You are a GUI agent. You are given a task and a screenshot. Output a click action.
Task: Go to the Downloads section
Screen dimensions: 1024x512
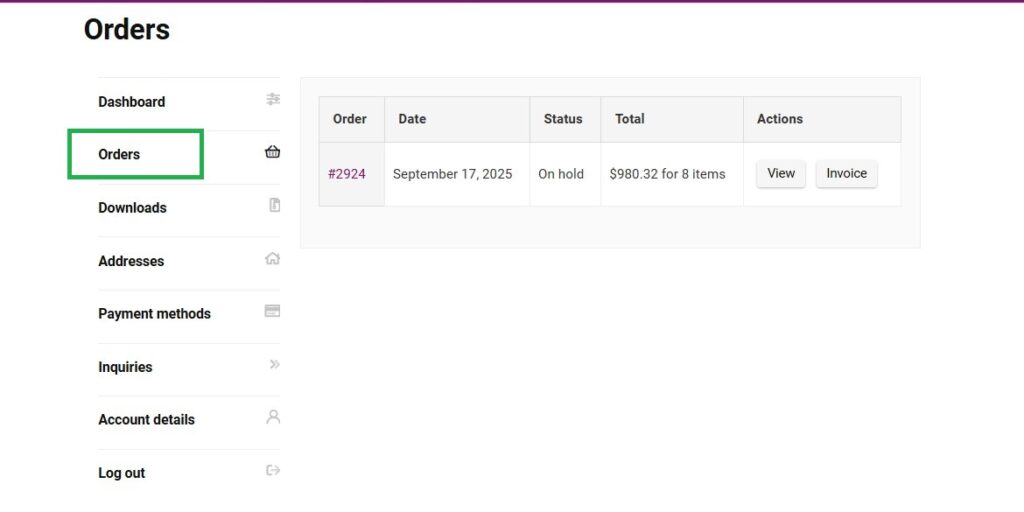(132, 208)
